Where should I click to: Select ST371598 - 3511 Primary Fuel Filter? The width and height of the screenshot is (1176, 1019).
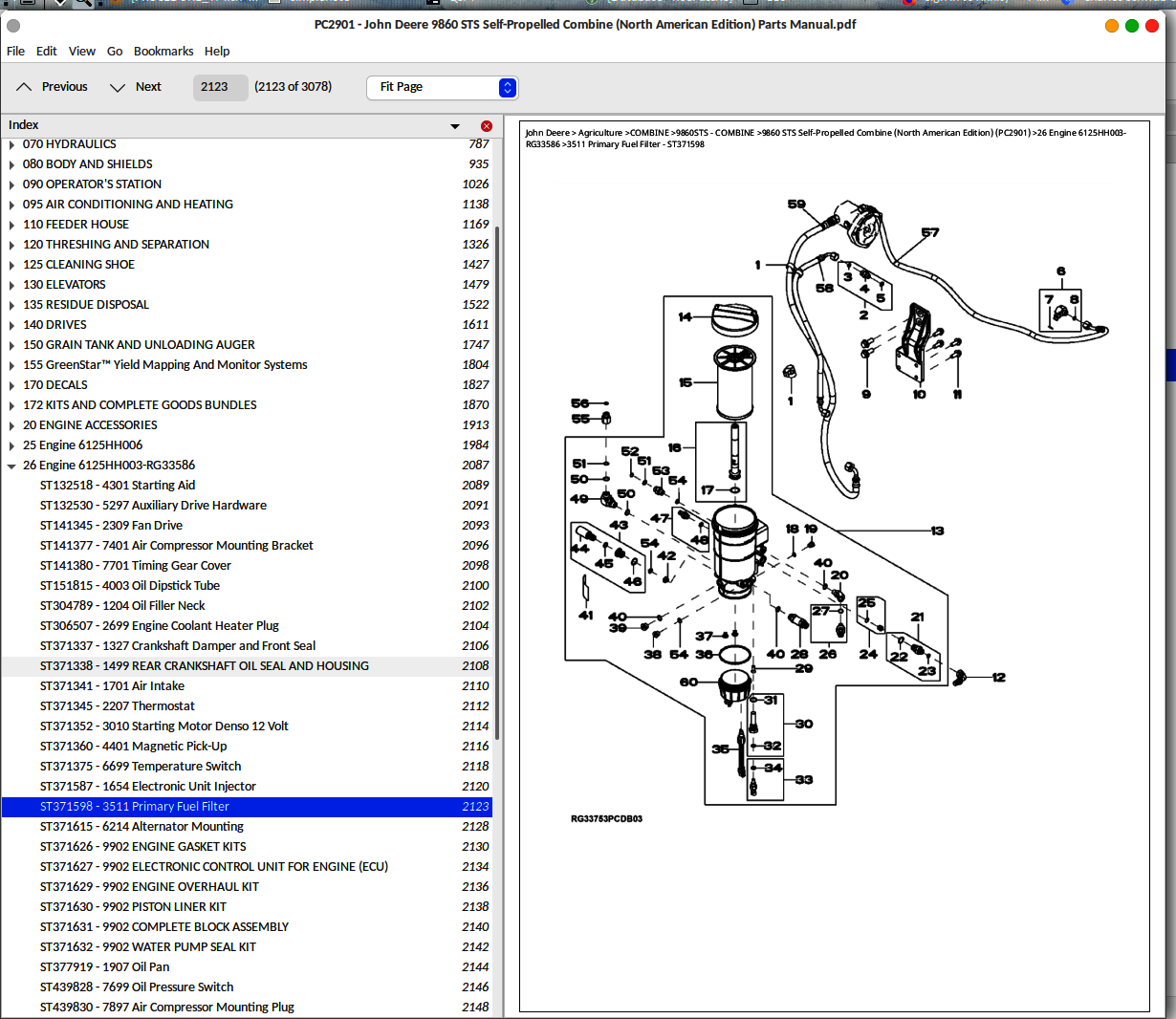[247, 807]
